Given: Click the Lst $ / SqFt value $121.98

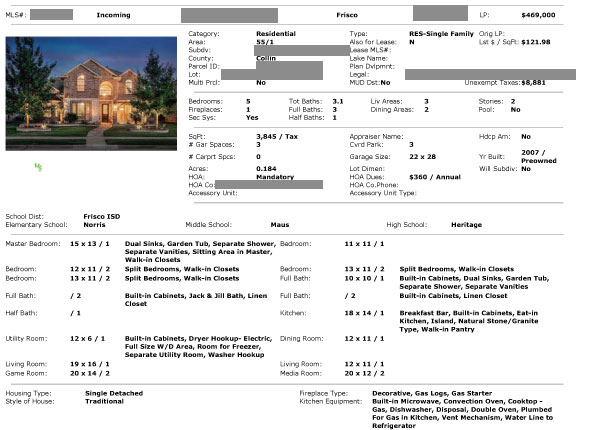Looking at the screenshot, I should 536,42.
